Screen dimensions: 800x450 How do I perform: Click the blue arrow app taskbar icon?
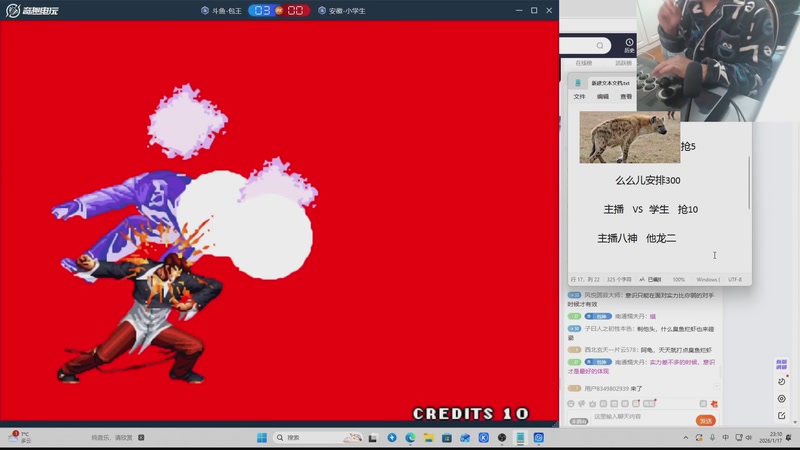392,438
